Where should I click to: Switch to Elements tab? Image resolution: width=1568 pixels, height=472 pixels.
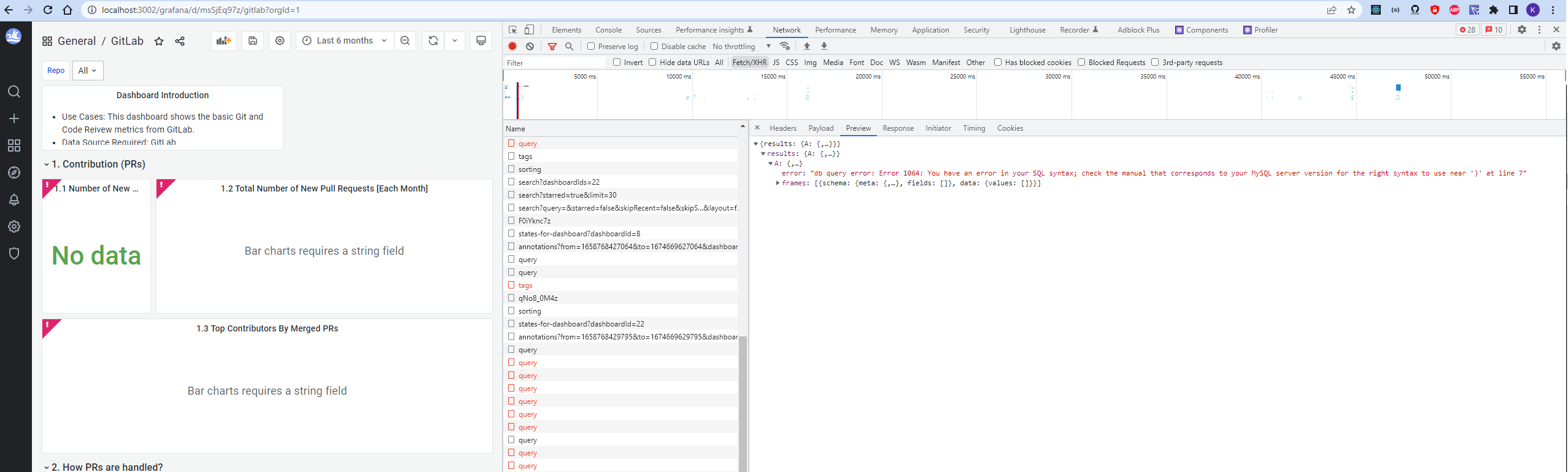[566, 29]
